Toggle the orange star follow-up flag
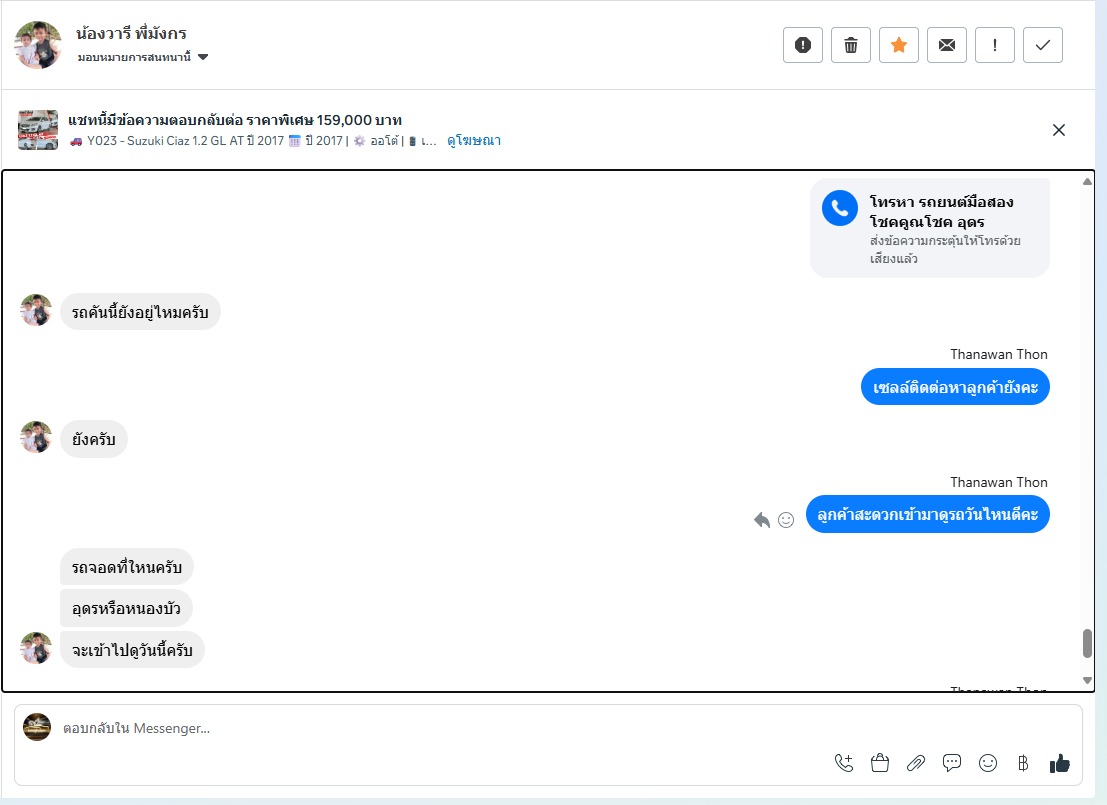The width and height of the screenshot is (1107, 805). pos(899,45)
